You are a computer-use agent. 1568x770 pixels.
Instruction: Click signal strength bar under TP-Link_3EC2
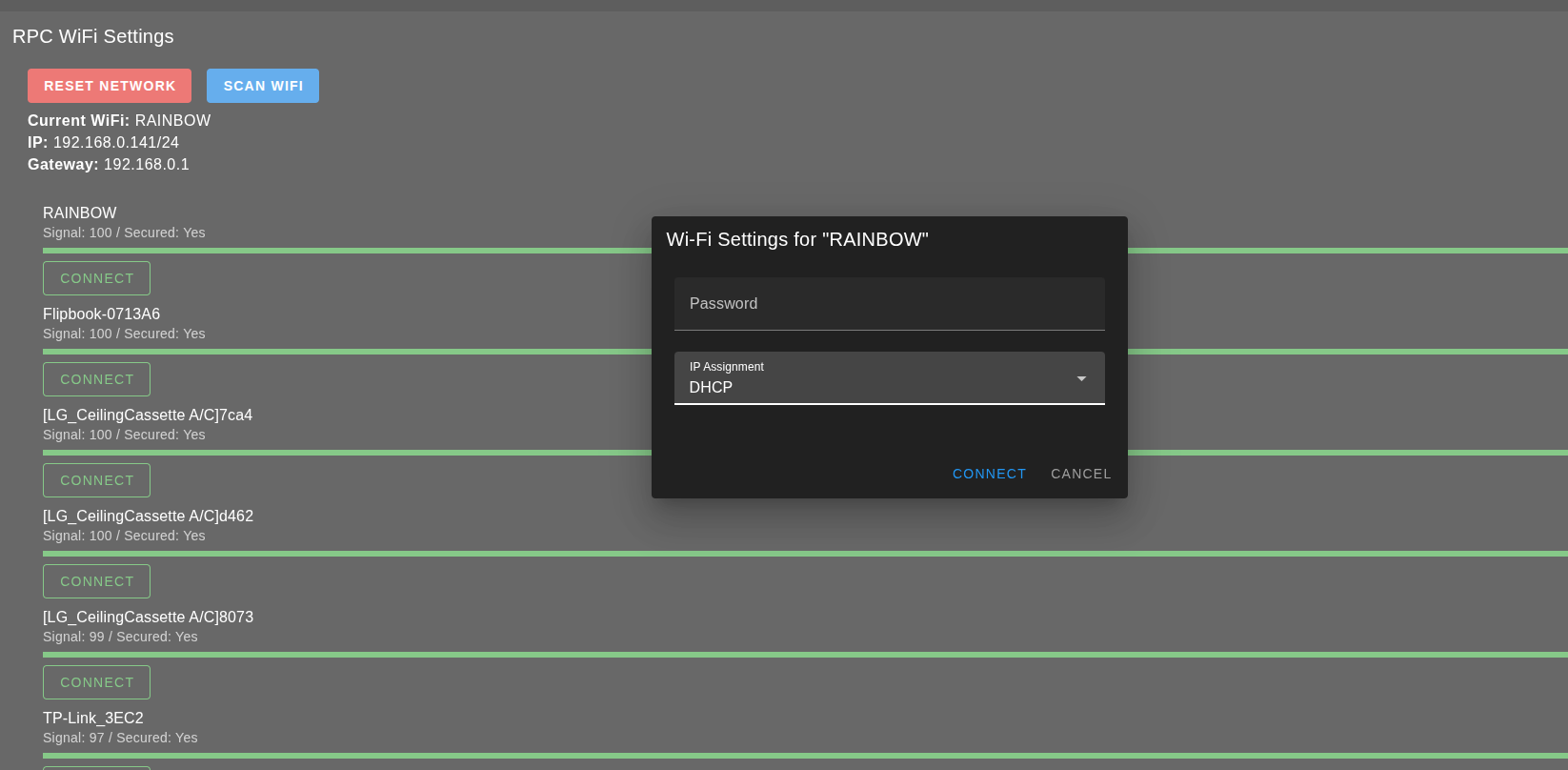pyautogui.click(x=805, y=756)
